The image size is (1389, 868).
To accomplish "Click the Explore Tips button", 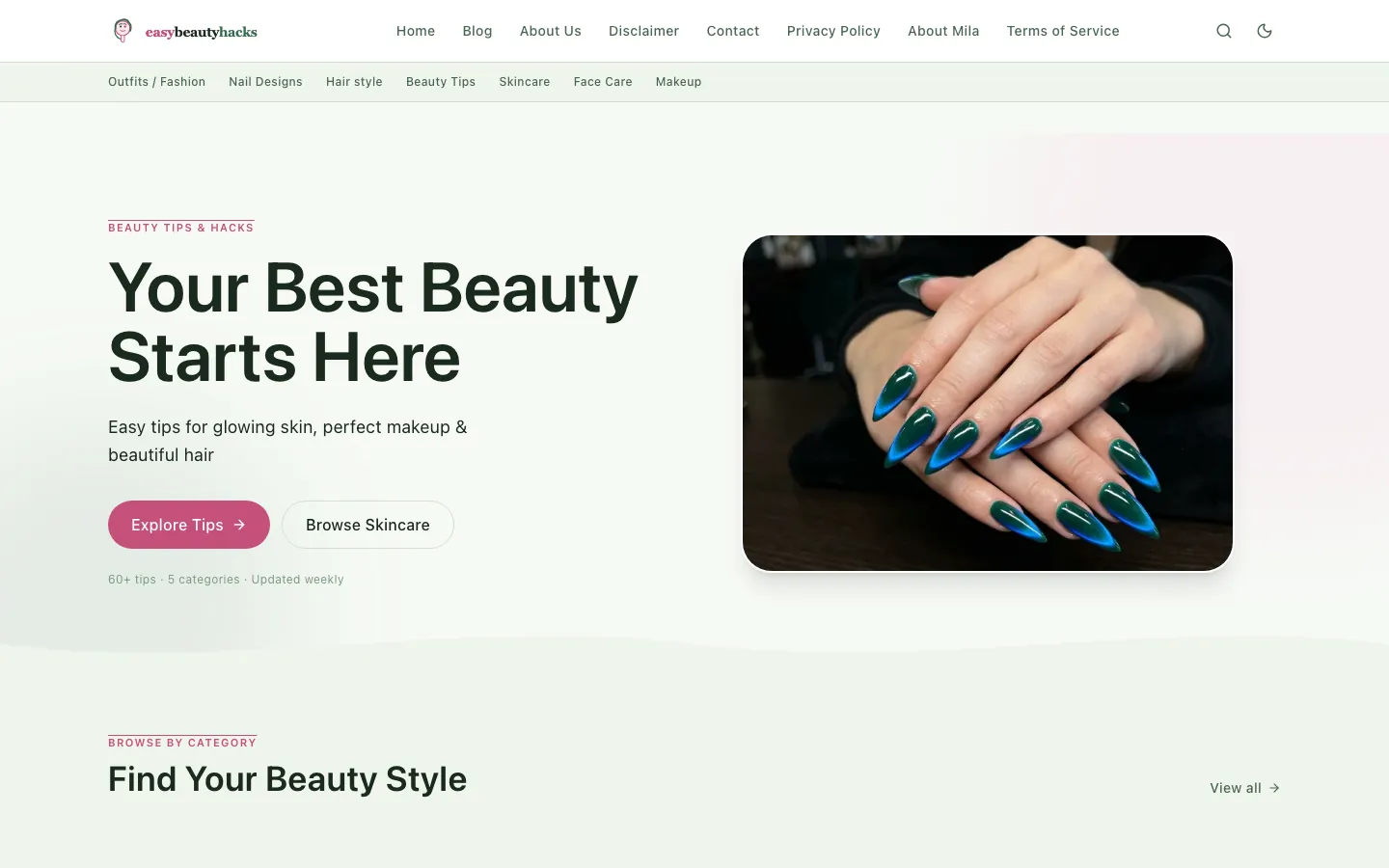I will 189,525.
